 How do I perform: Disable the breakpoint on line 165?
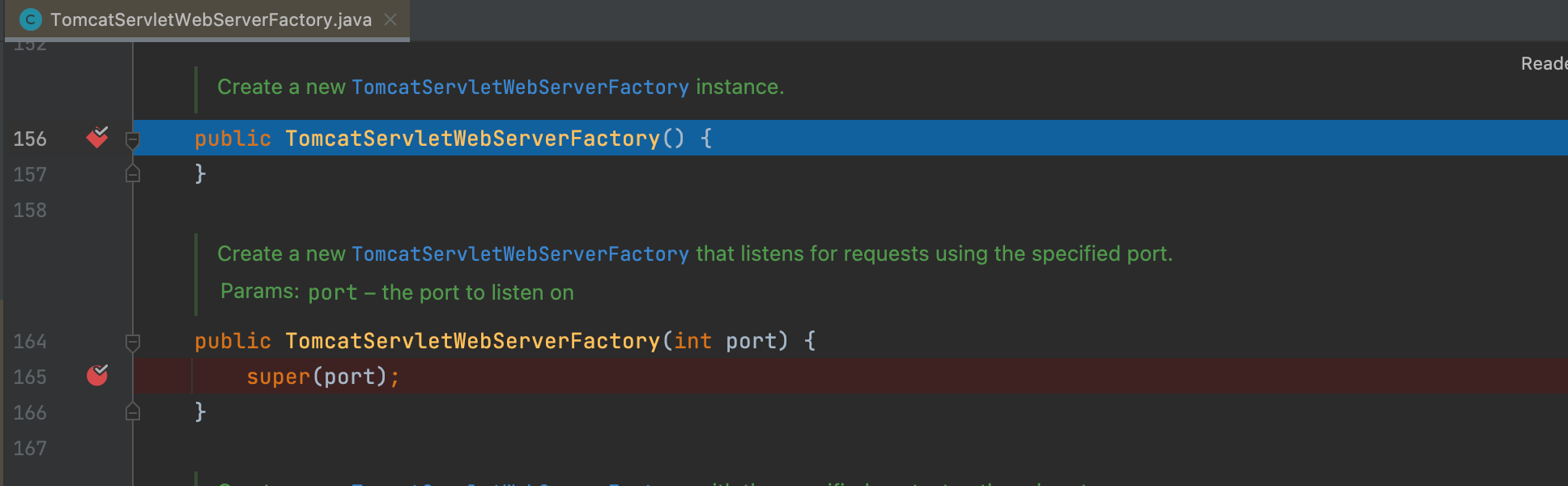pos(97,375)
